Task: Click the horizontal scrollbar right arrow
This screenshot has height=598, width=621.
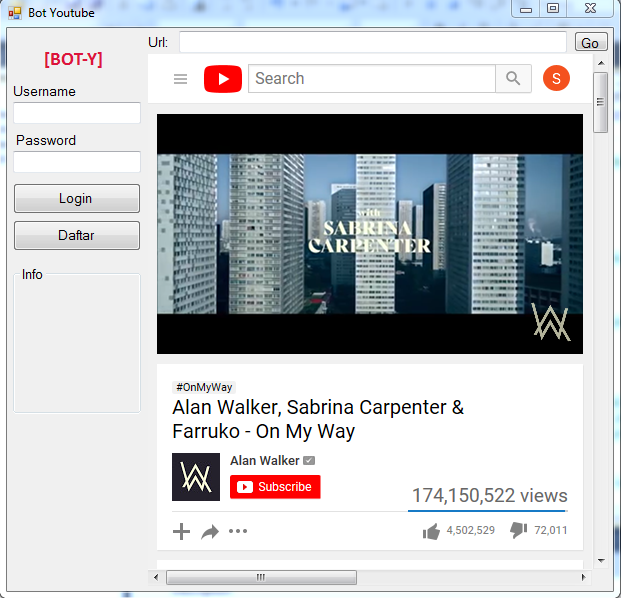Action: pyautogui.click(x=583, y=577)
